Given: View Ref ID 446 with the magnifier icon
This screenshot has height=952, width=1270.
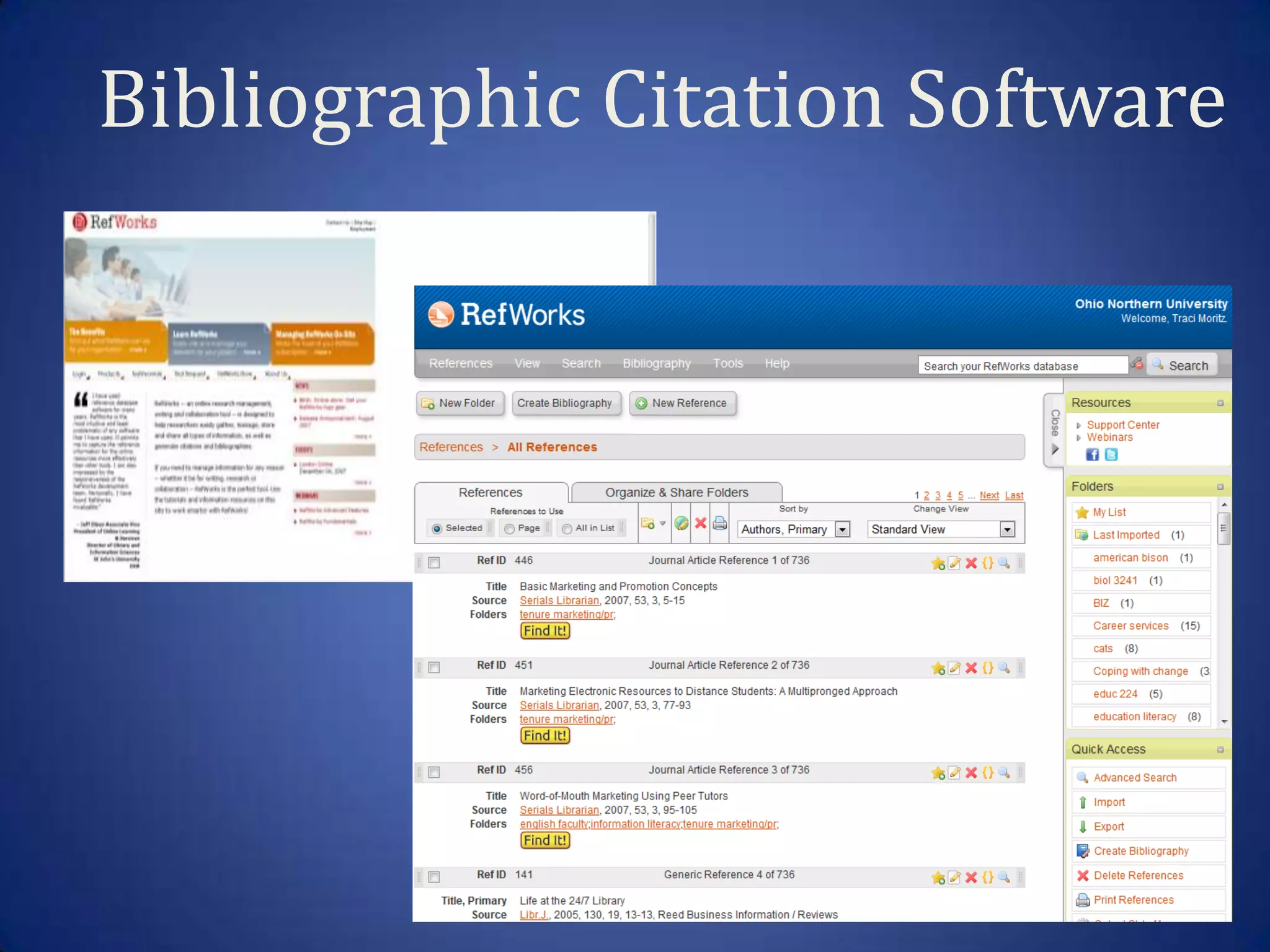Looking at the screenshot, I should (x=1004, y=563).
